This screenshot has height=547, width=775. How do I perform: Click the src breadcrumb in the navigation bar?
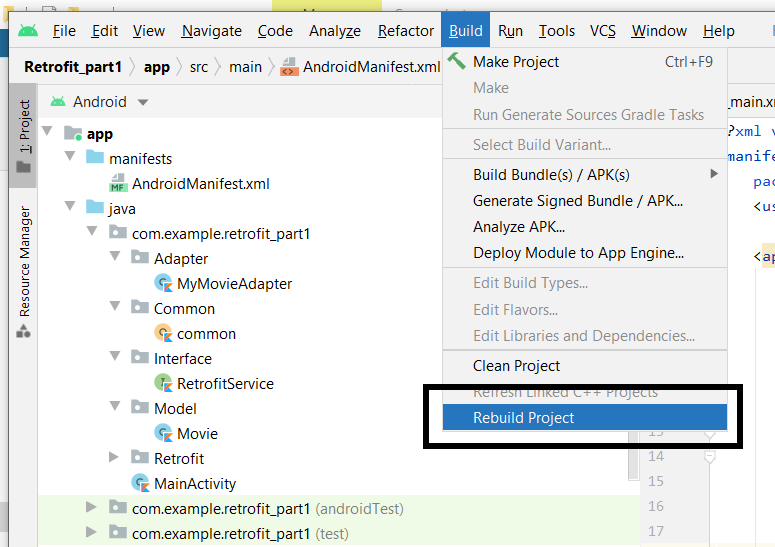[x=199, y=67]
